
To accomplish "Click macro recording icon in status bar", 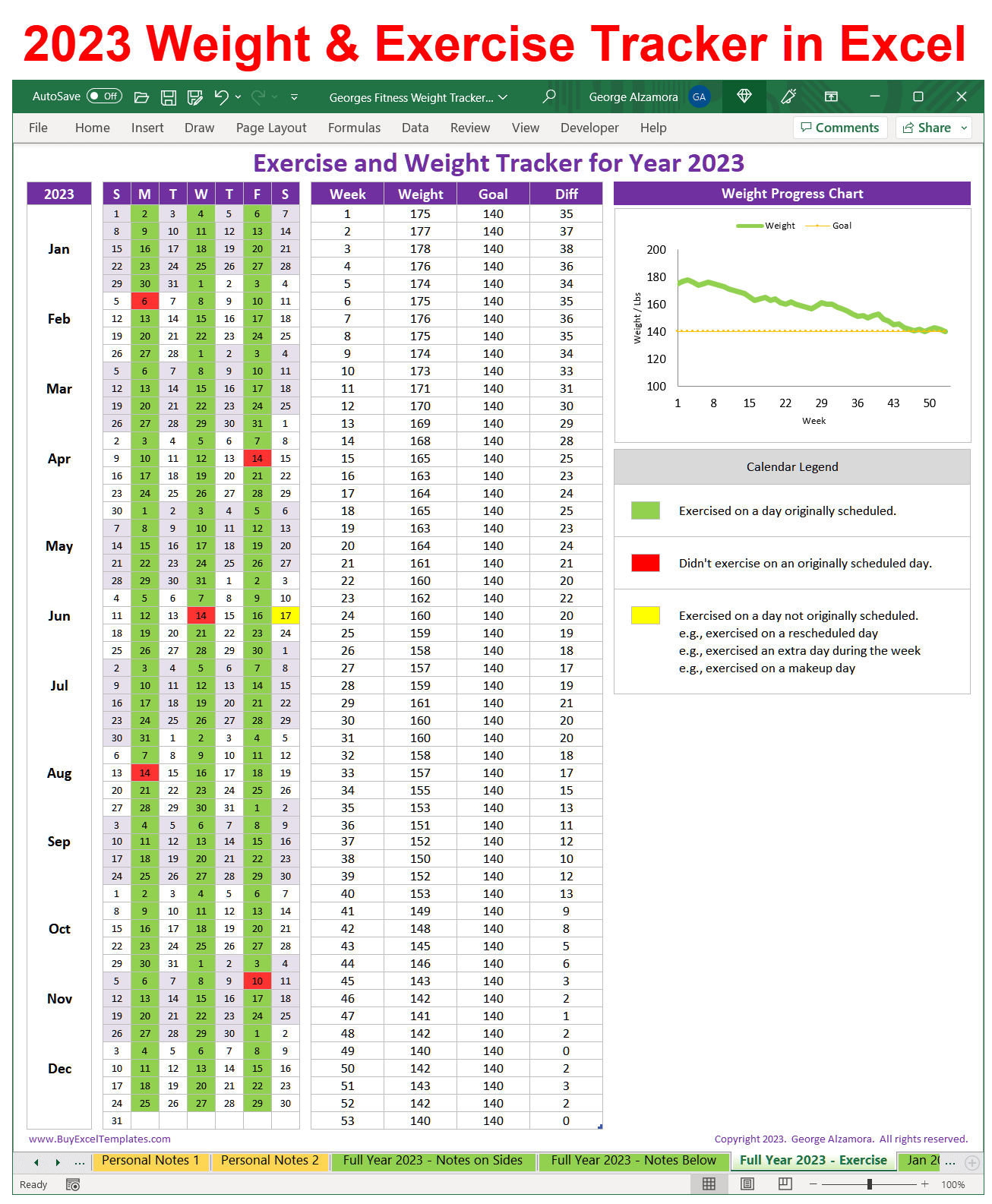I will pos(73,1184).
